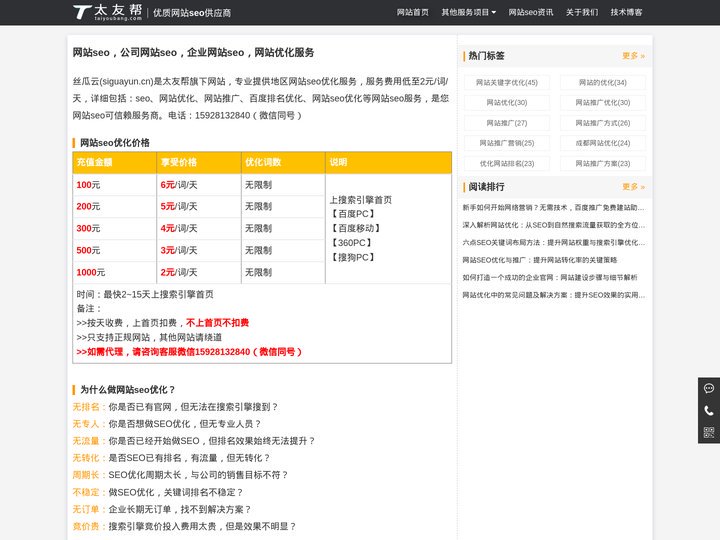The image size is (720, 540).
Task: Open article 网站SEO优化与推广
Action: click(540, 260)
